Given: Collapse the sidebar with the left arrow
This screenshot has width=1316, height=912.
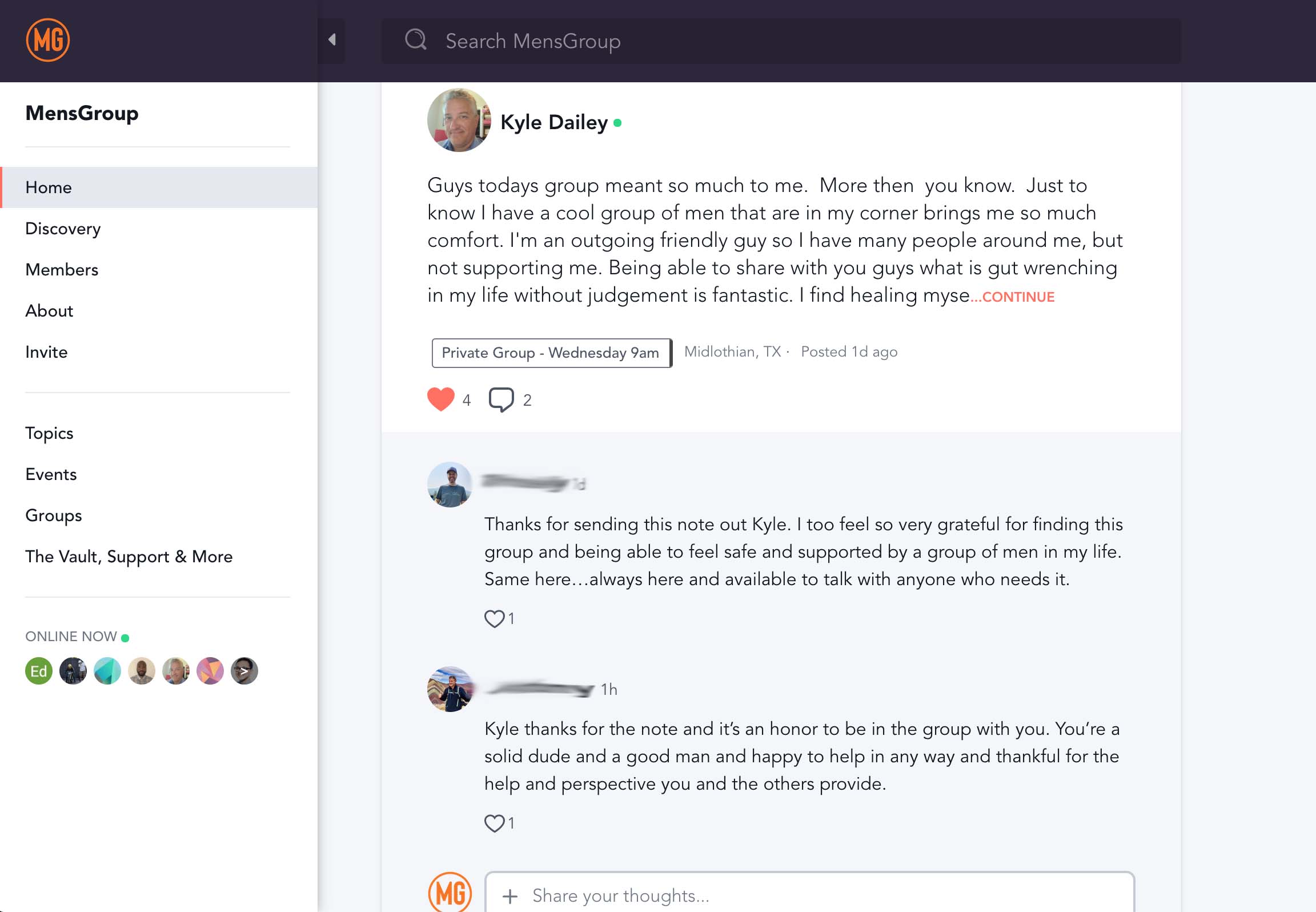Looking at the screenshot, I should [x=332, y=40].
